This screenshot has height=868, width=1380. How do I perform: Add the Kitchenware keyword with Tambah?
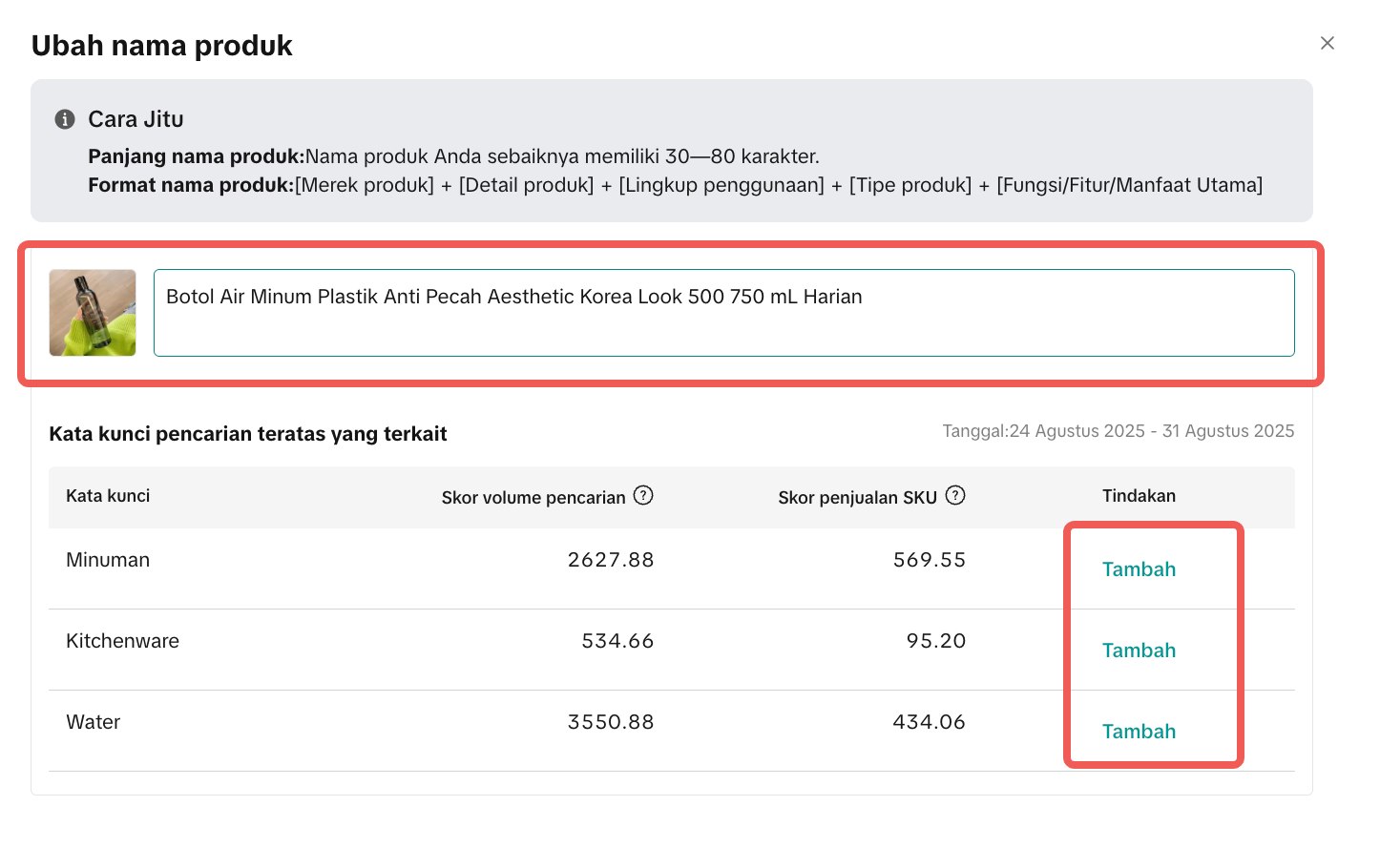(x=1139, y=651)
